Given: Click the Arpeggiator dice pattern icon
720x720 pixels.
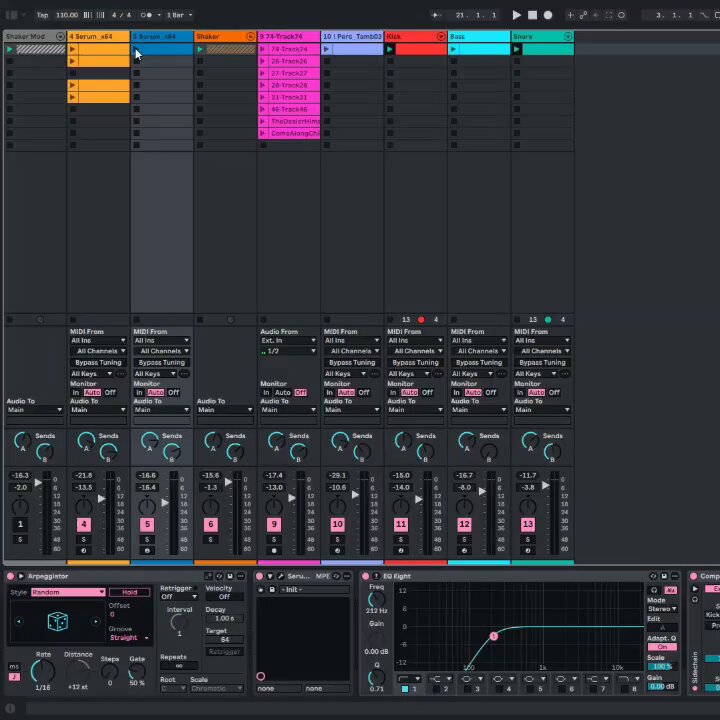Looking at the screenshot, I should click(x=58, y=621).
